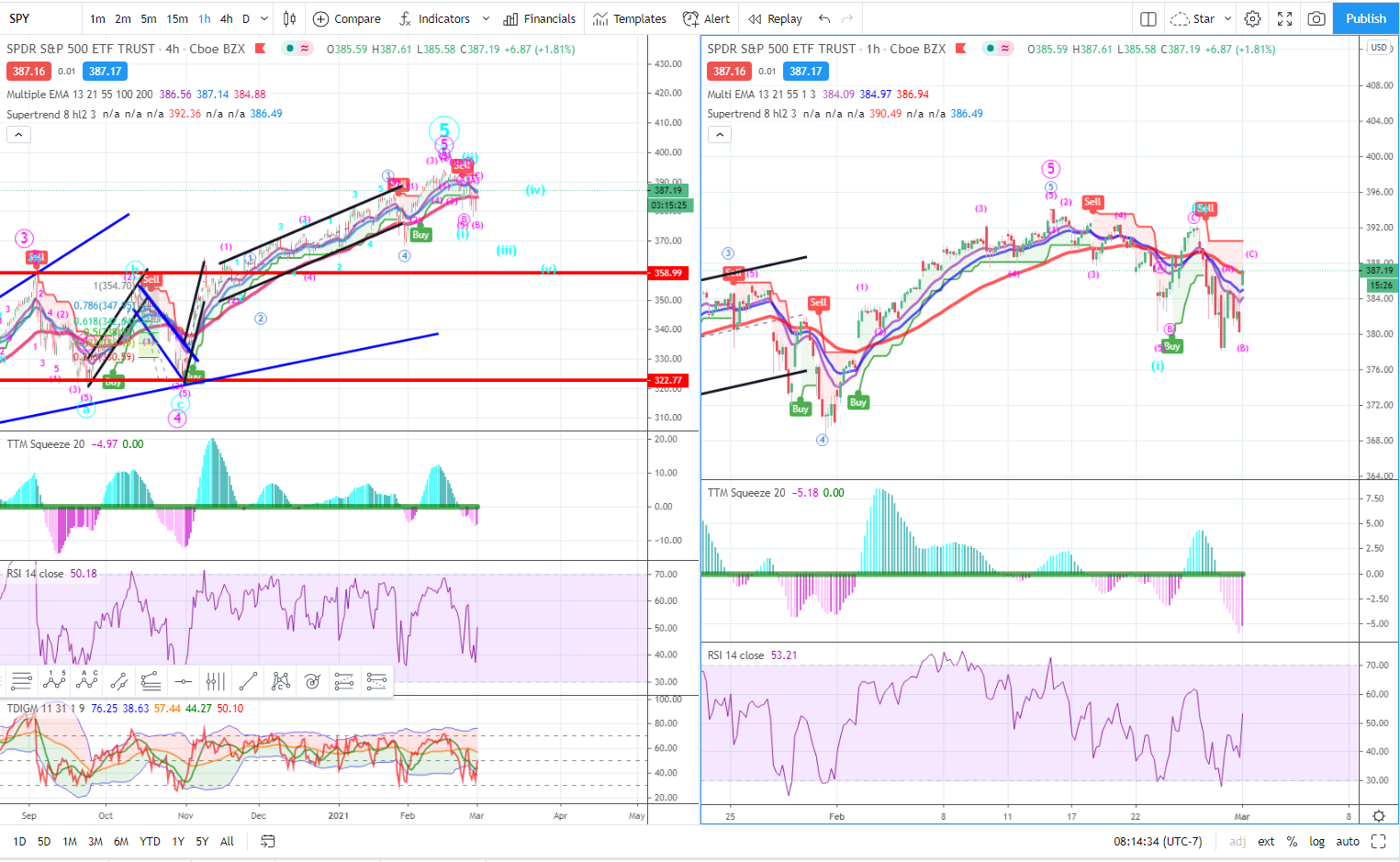Screen dimensions: 1400x862
Task: Create an Alert
Action: [x=706, y=18]
